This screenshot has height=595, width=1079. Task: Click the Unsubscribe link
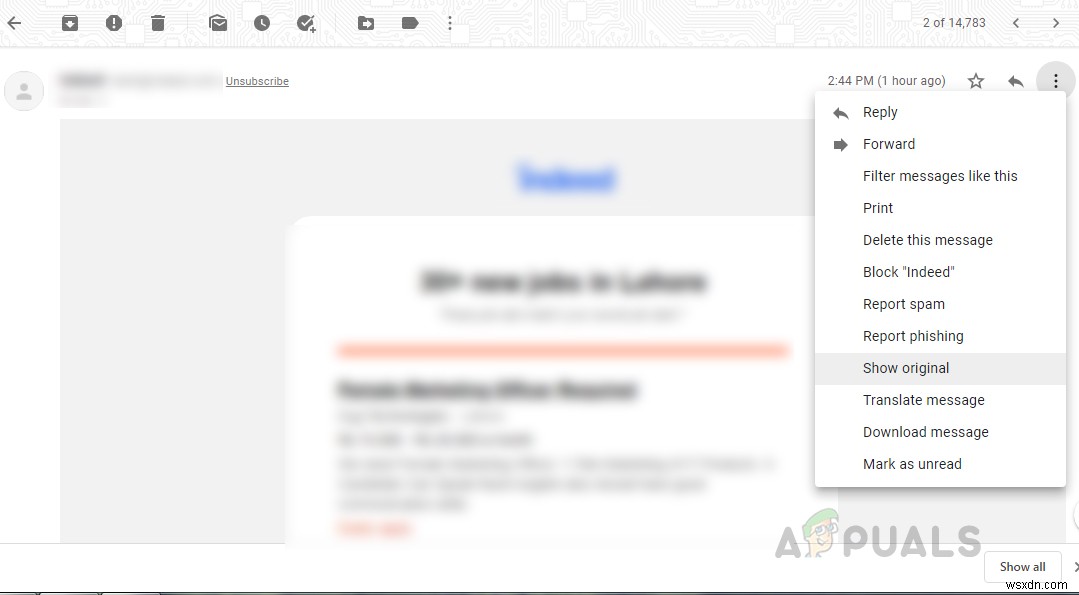pos(257,81)
